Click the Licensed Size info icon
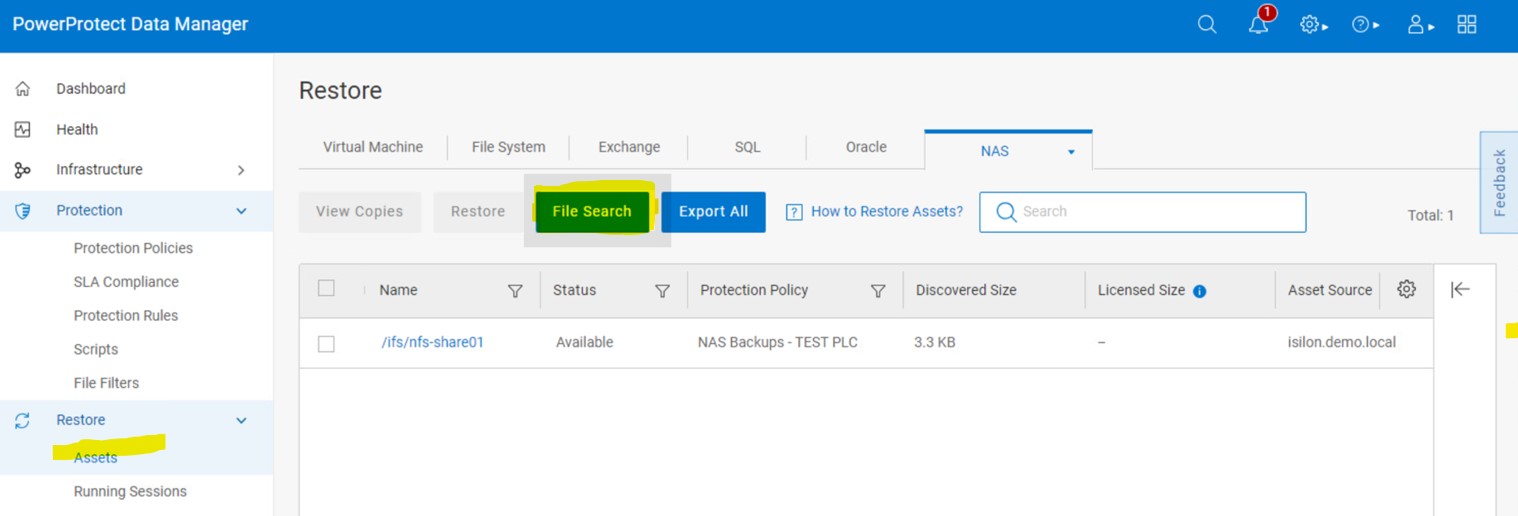Image resolution: width=1518 pixels, height=516 pixels. tap(1200, 291)
